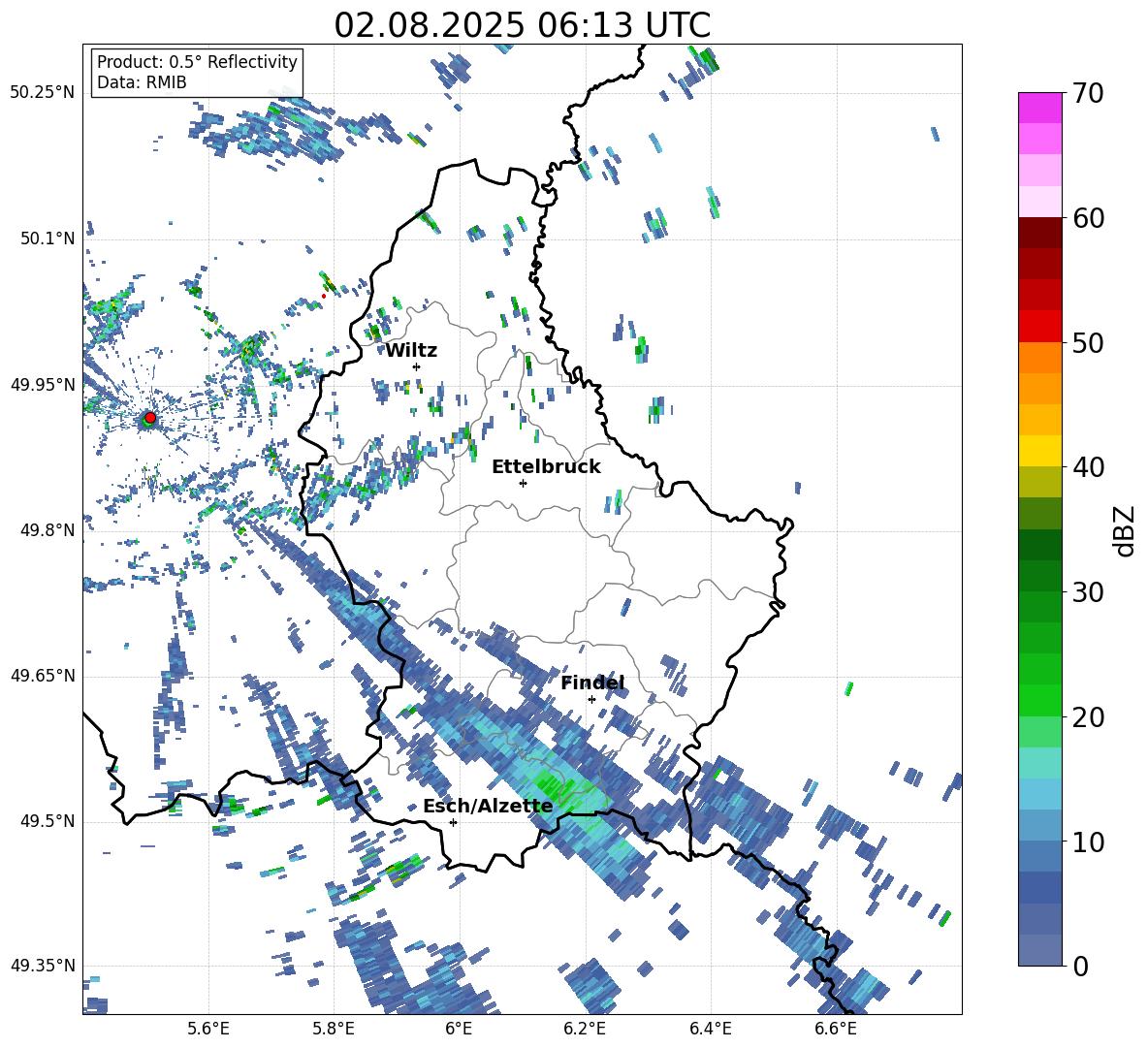Click the 6.6°E longitude label
The width and height of the screenshot is (1148, 1048).
[x=836, y=1029]
